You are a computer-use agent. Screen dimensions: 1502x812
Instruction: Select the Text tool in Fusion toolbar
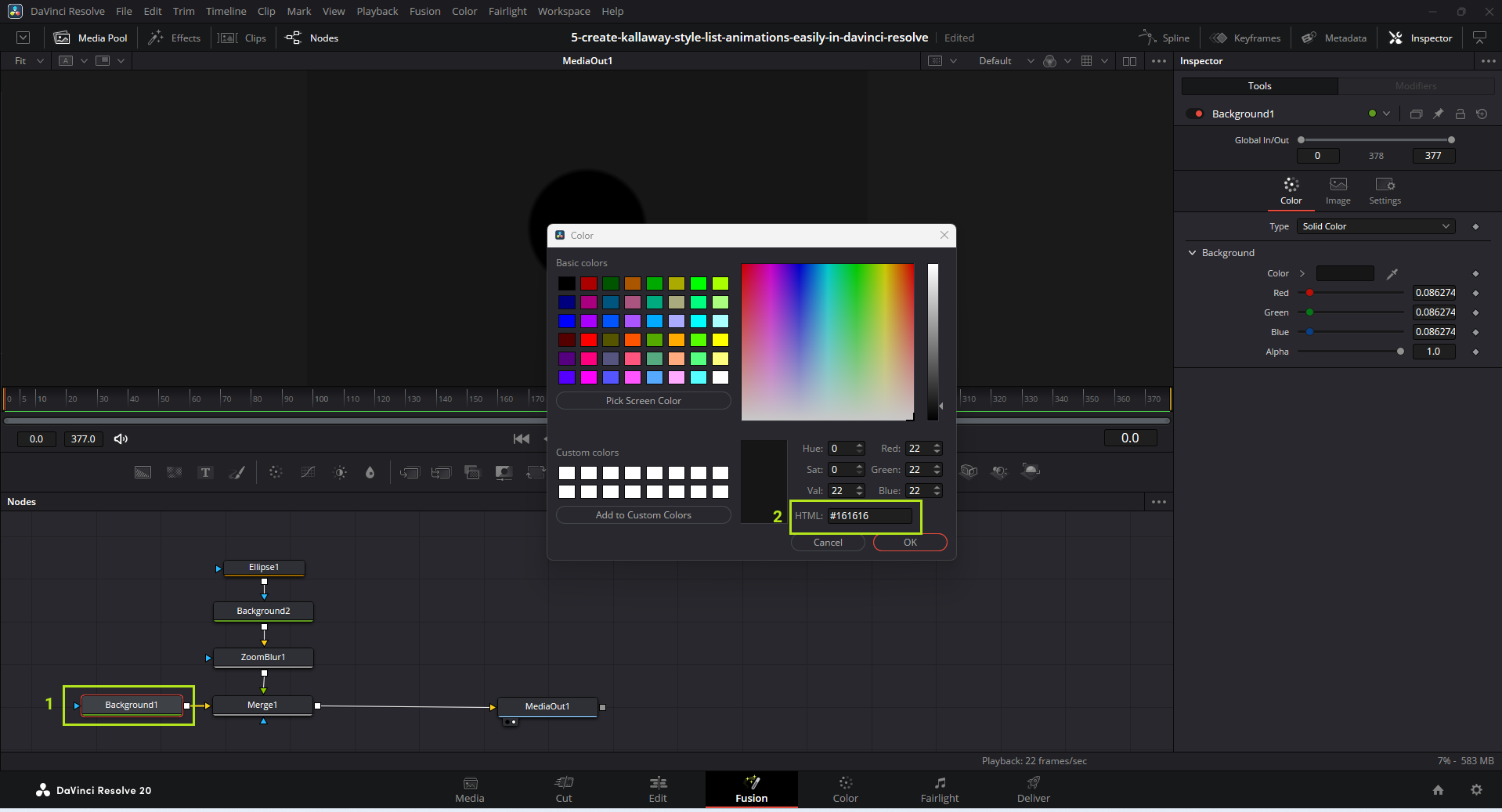coord(205,472)
